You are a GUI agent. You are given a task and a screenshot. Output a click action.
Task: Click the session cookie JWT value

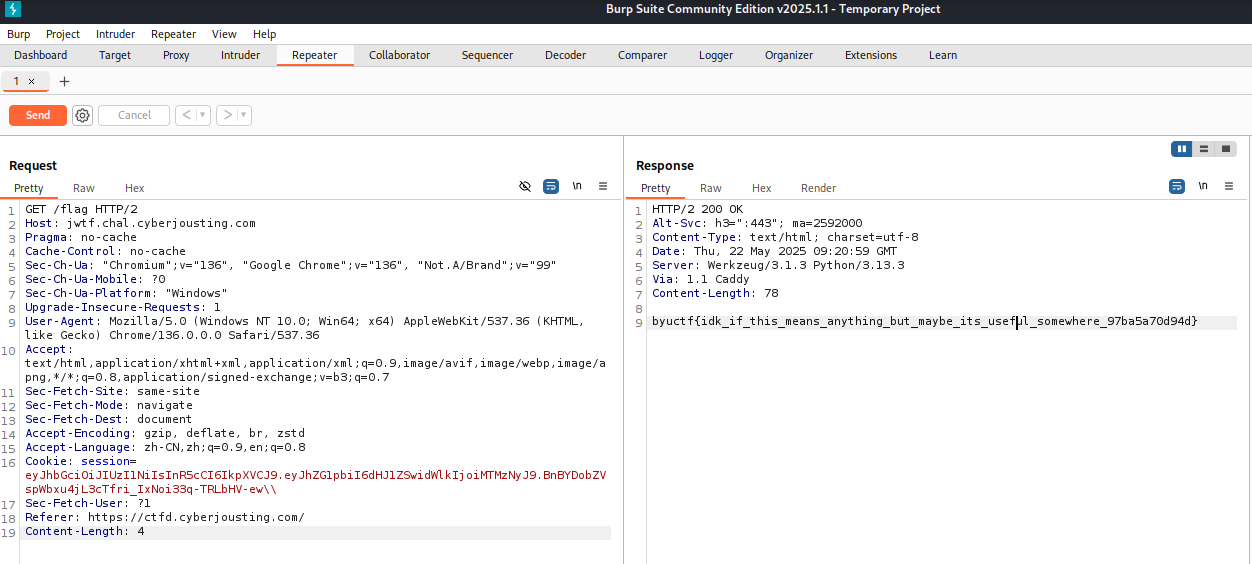click(x=316, y=482)
